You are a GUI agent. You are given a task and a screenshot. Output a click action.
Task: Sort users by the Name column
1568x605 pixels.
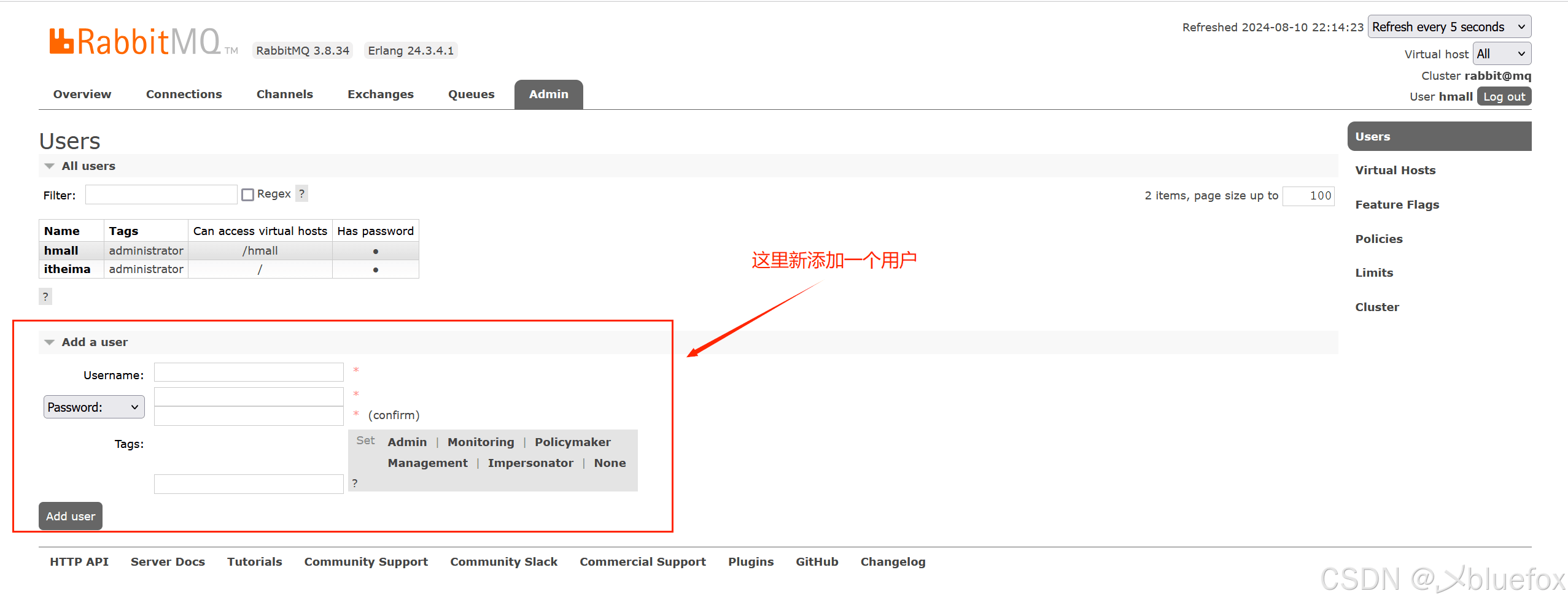point(61,231)
